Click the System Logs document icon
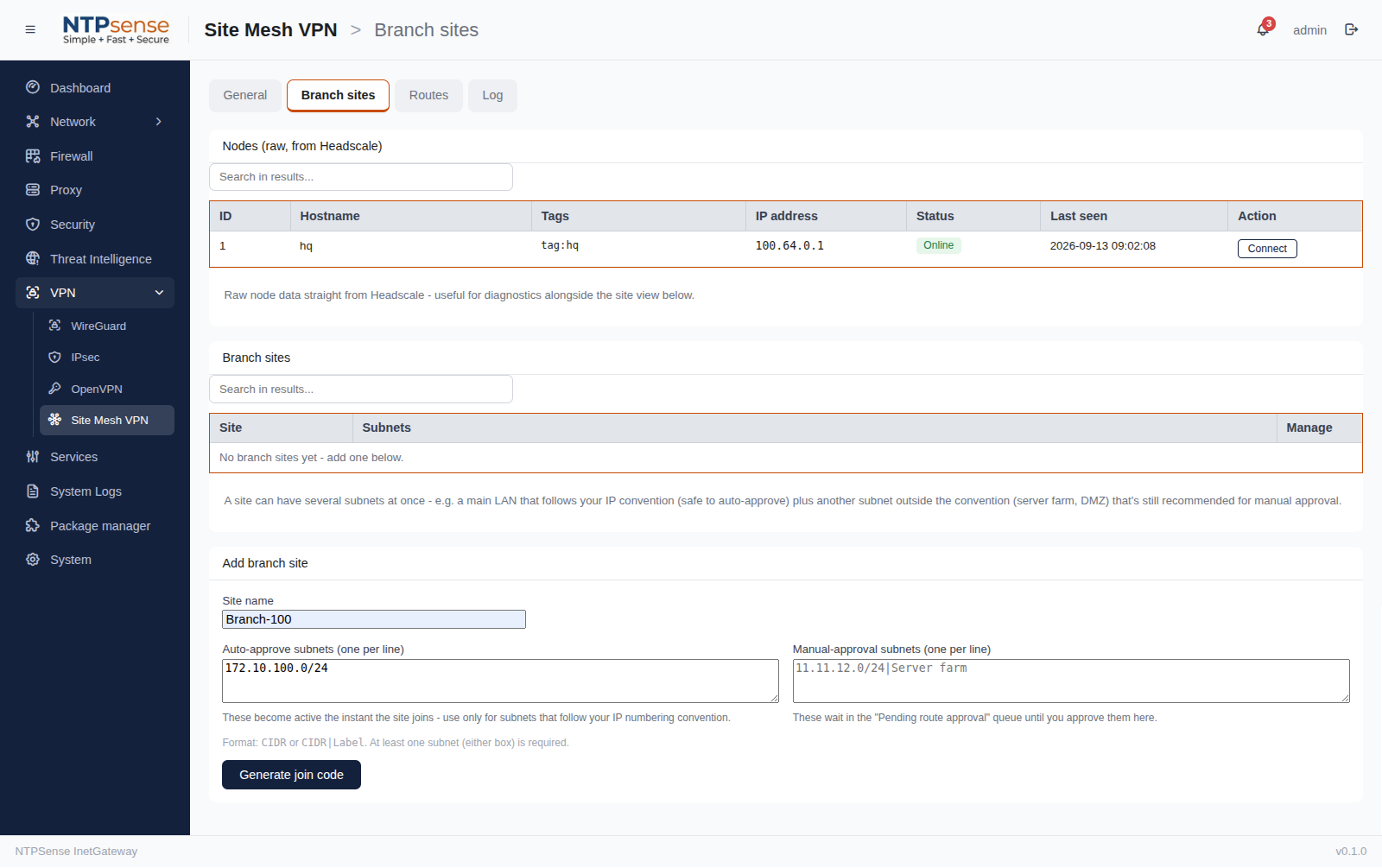The image size is (1382, 868). click(33, 491)
